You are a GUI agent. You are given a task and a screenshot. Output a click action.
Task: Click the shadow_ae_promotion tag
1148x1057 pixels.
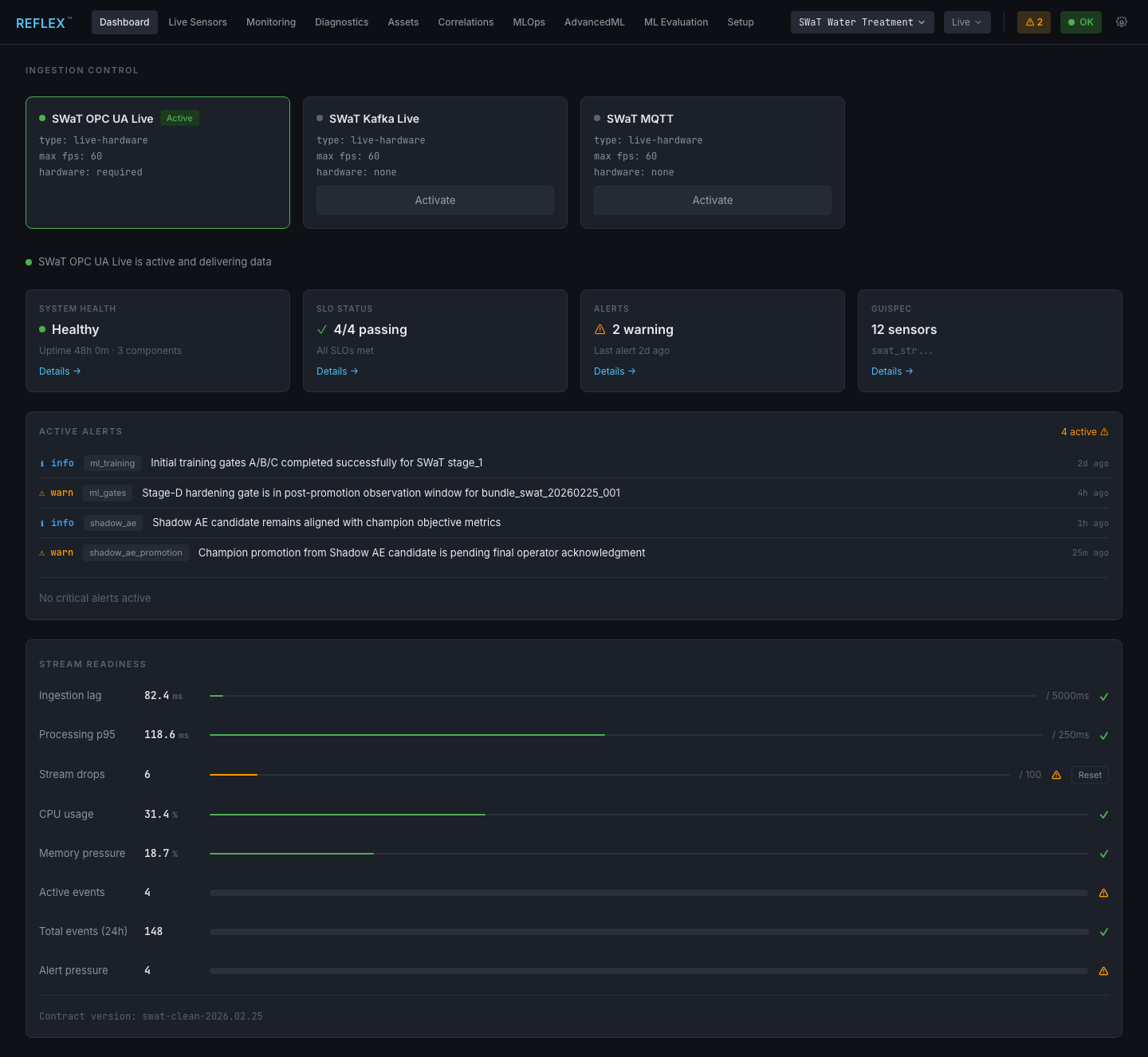pos(136,552)
